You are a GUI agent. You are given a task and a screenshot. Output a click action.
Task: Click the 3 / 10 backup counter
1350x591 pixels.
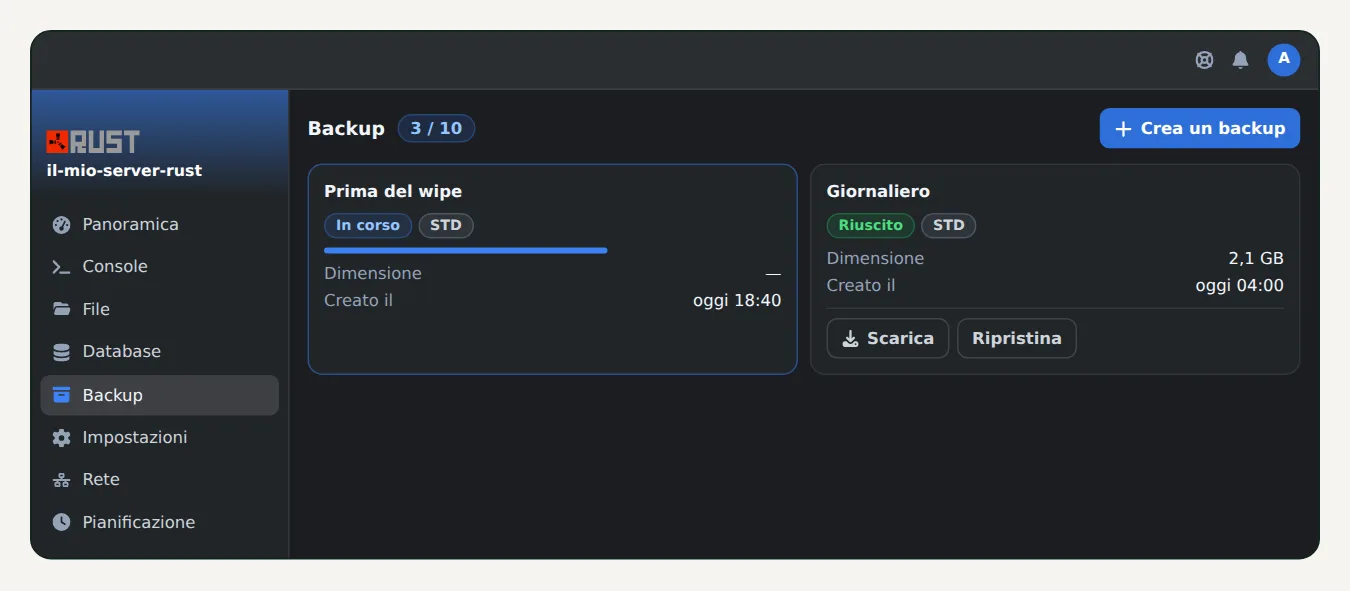point(436,129)
